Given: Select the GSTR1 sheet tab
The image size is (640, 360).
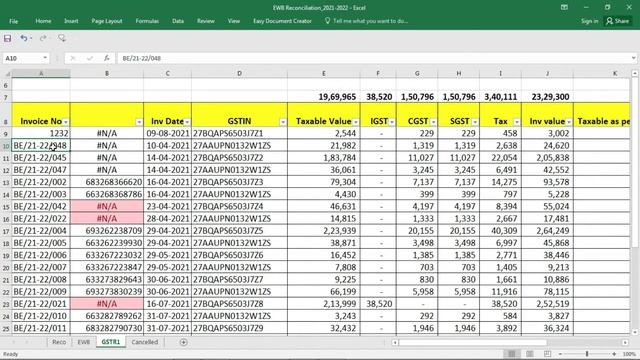Looking at the screenshot, I should click(111, 342).
